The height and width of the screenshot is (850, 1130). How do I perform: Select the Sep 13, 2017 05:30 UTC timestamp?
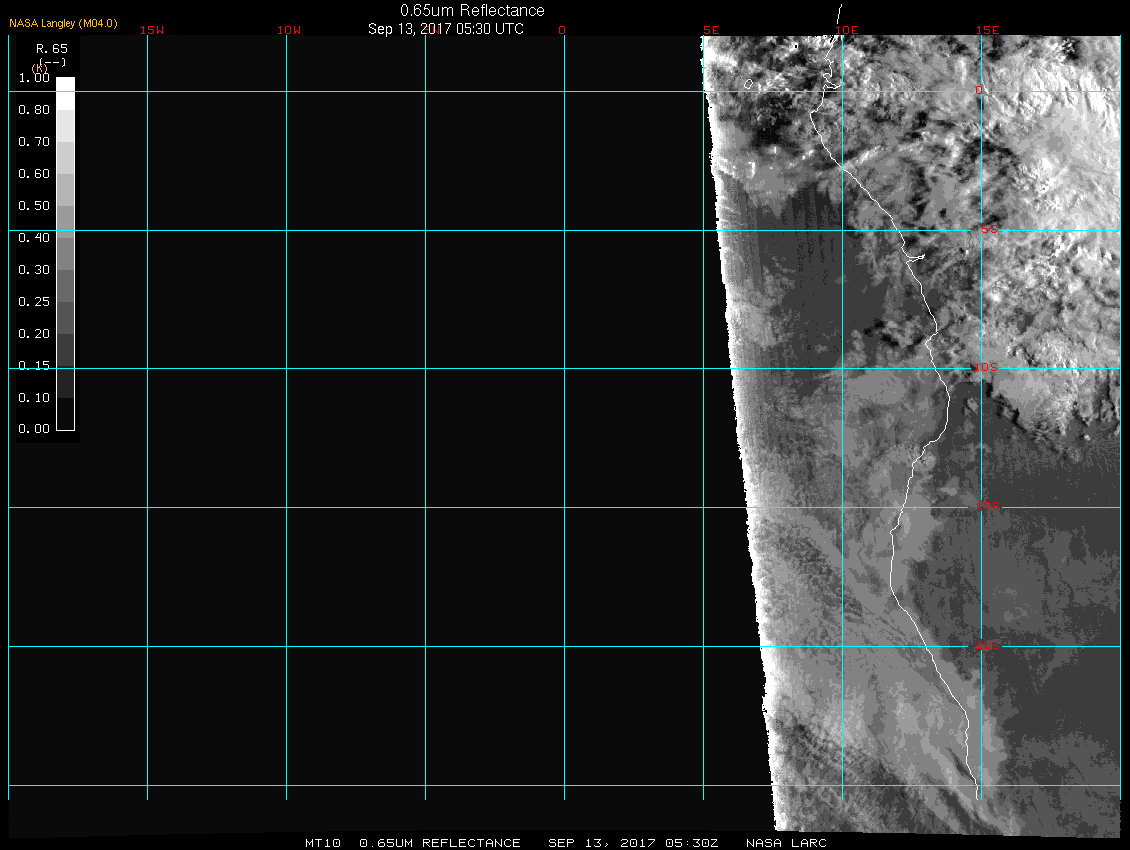point(446,28)
